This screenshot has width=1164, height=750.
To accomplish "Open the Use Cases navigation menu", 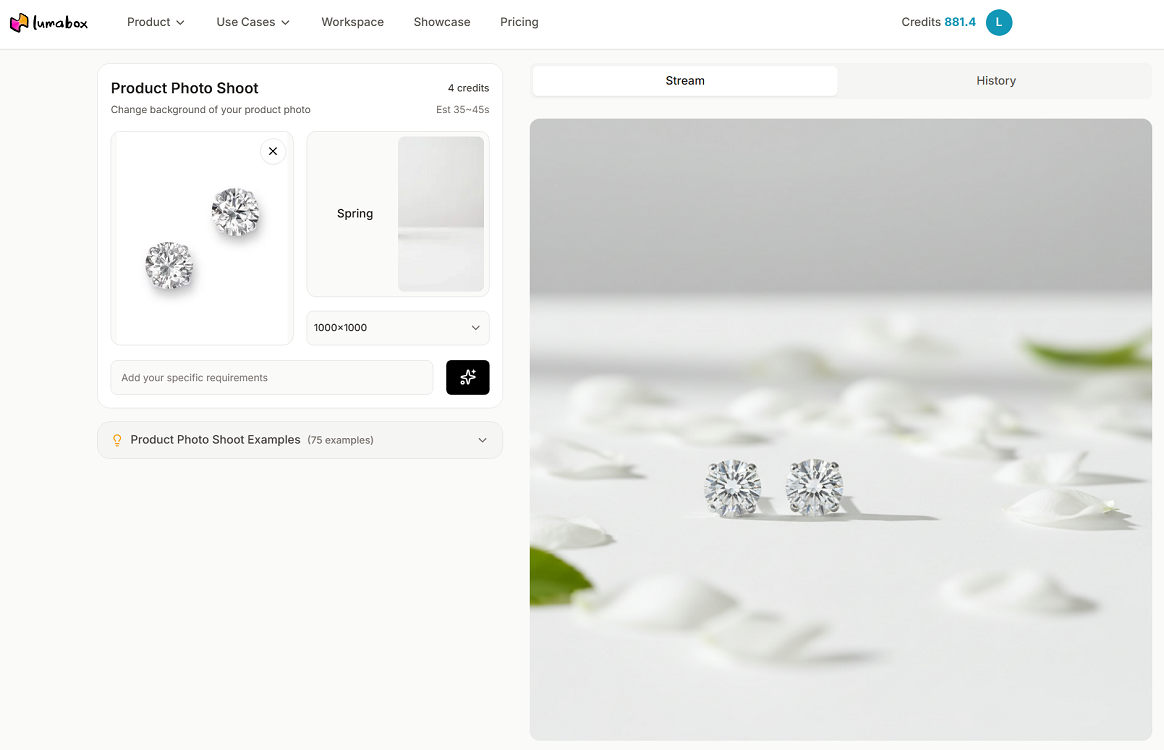I will coord(253,22).
